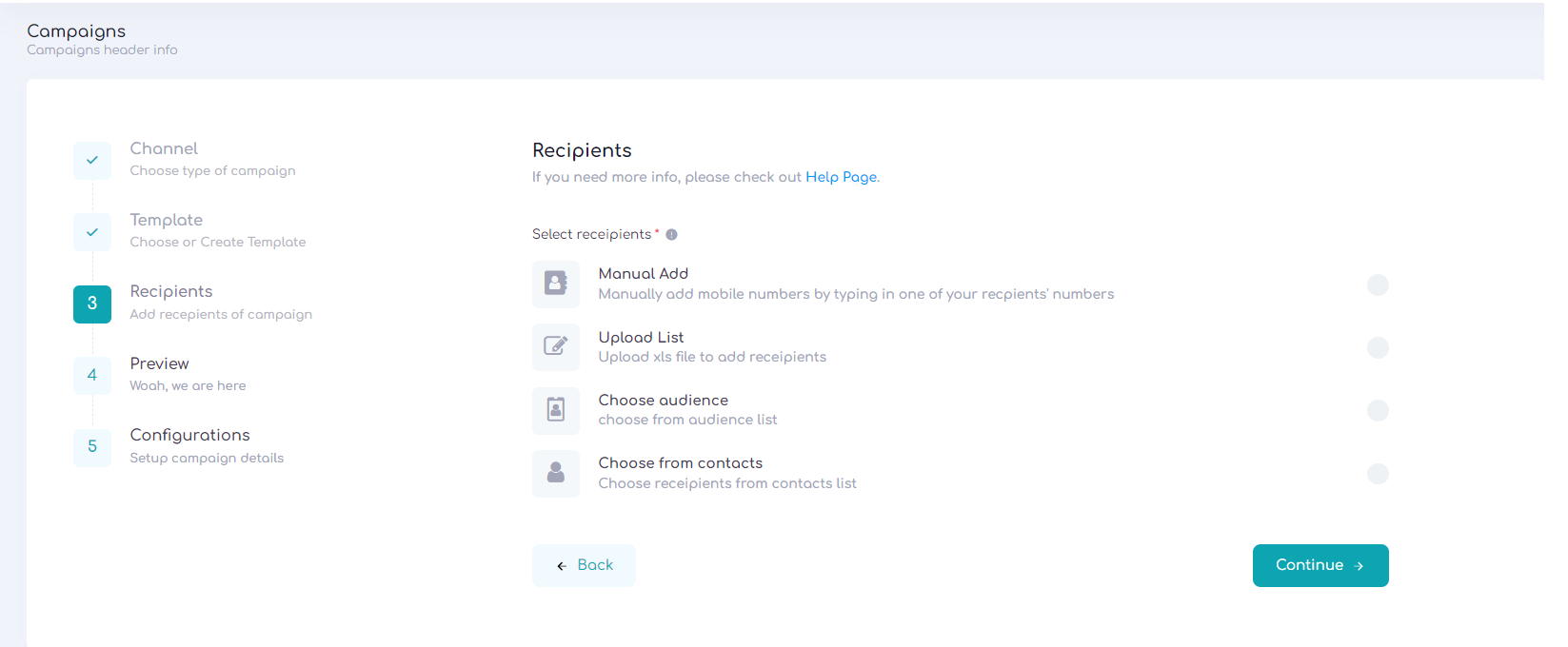Click the Choose from contacts person icon
Viewport: 1568px width, 647px height.
click(x=556, y=473)
